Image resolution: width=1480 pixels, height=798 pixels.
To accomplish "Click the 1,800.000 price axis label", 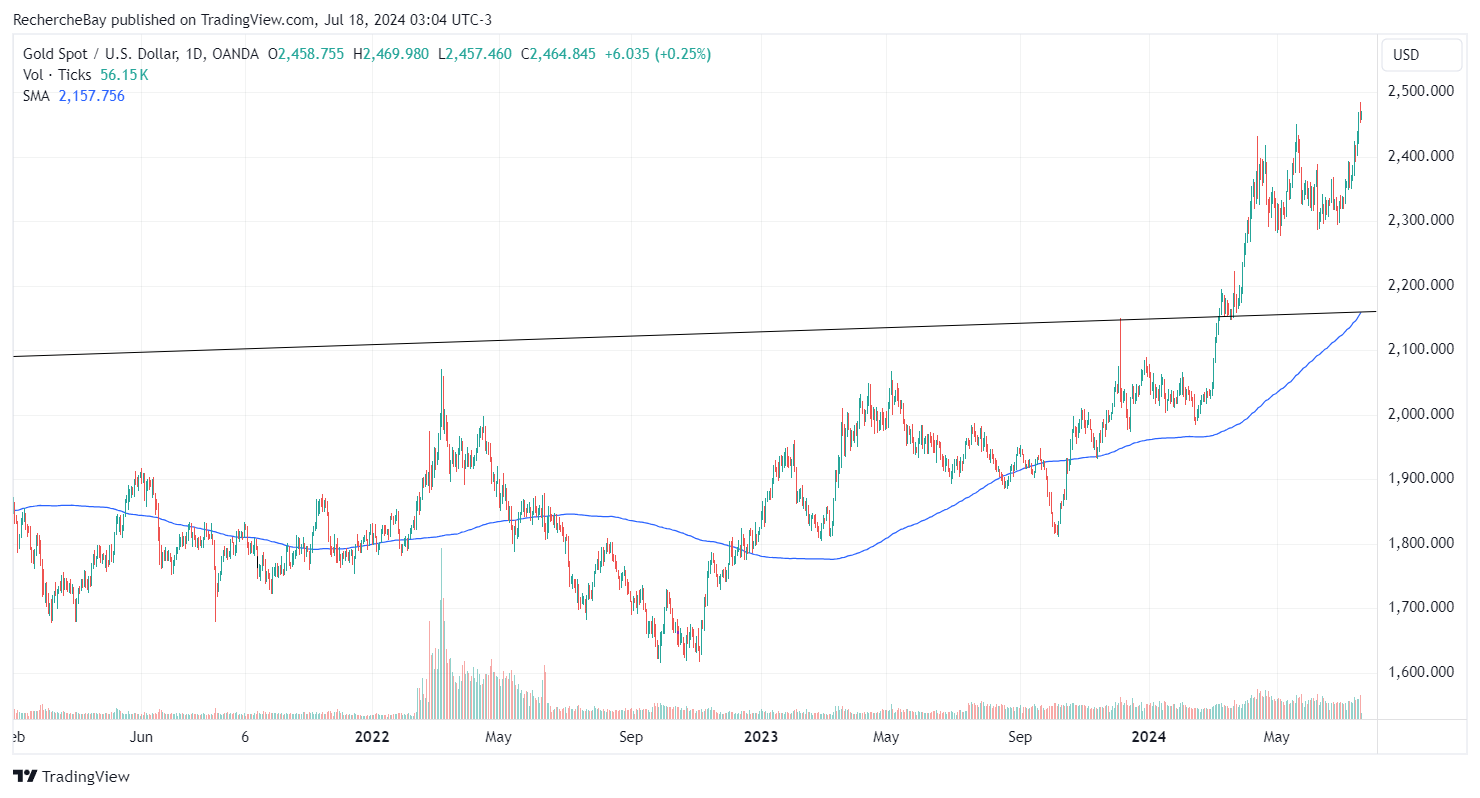I will (x=1421, y=543).
